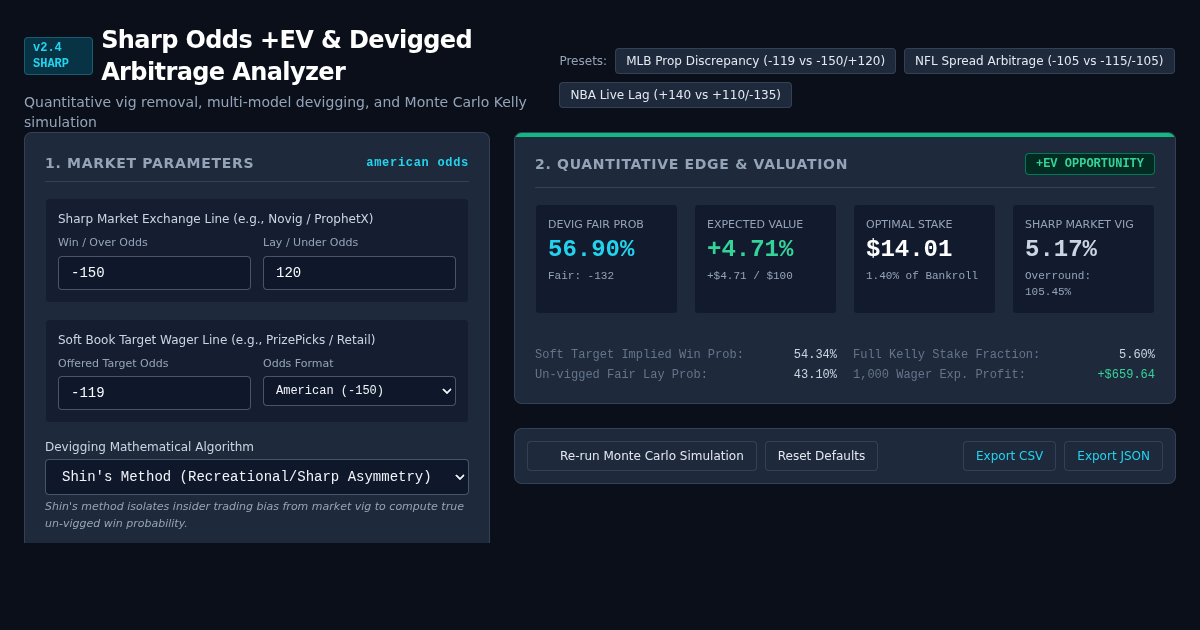Click the Un-vigged Fair Lay Prob 43.10% value
This screenshot has height=630, width=1200.
pos(815,375)
